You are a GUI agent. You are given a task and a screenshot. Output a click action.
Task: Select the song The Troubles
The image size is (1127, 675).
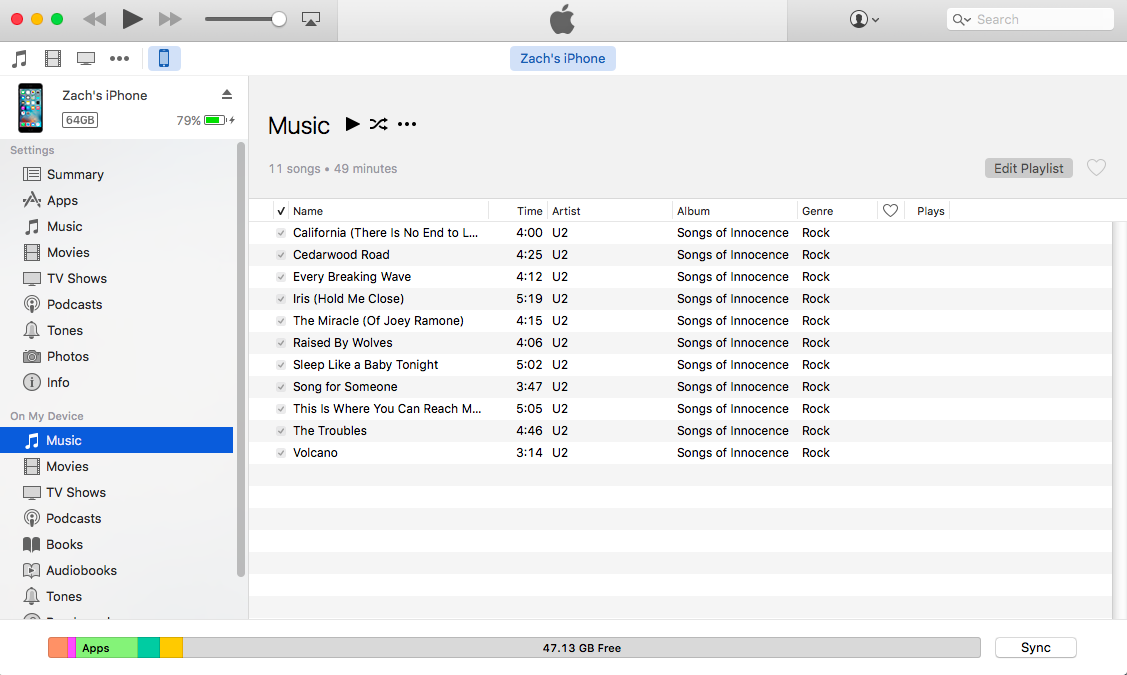pyautogui.click(x=680, y=431)
